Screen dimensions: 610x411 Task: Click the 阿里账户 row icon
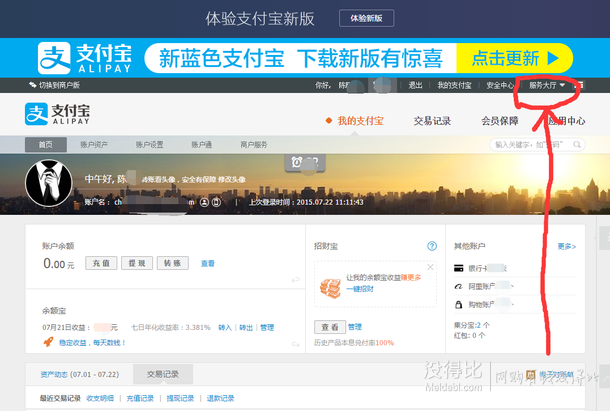click(x=459, y=286)
